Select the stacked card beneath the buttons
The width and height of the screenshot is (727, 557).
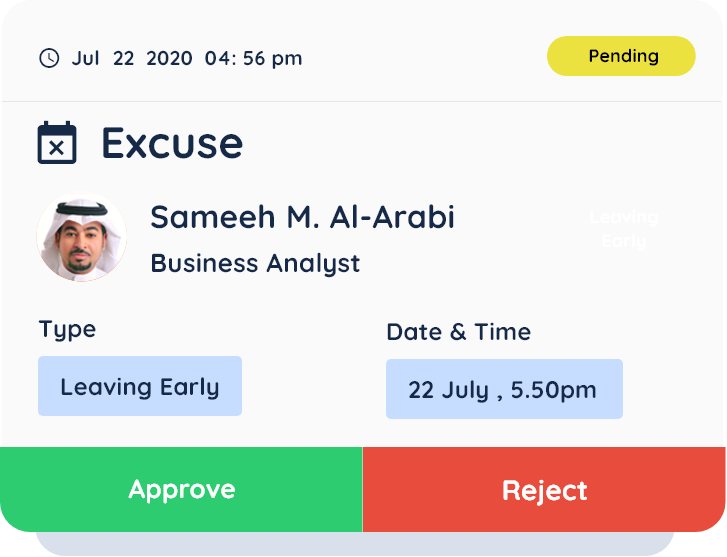pos(356,543)
